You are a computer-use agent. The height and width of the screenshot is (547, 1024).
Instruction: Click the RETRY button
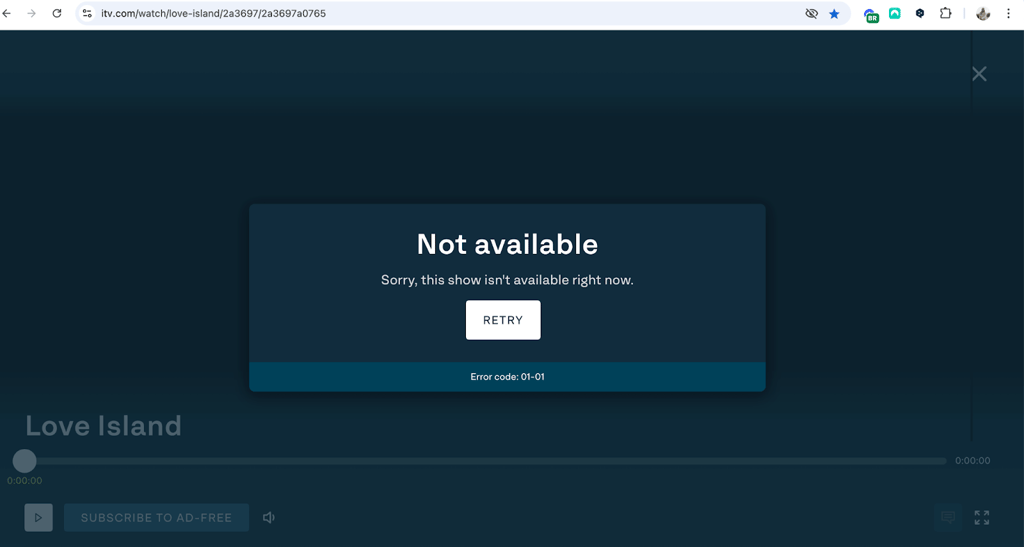[503, 320]
